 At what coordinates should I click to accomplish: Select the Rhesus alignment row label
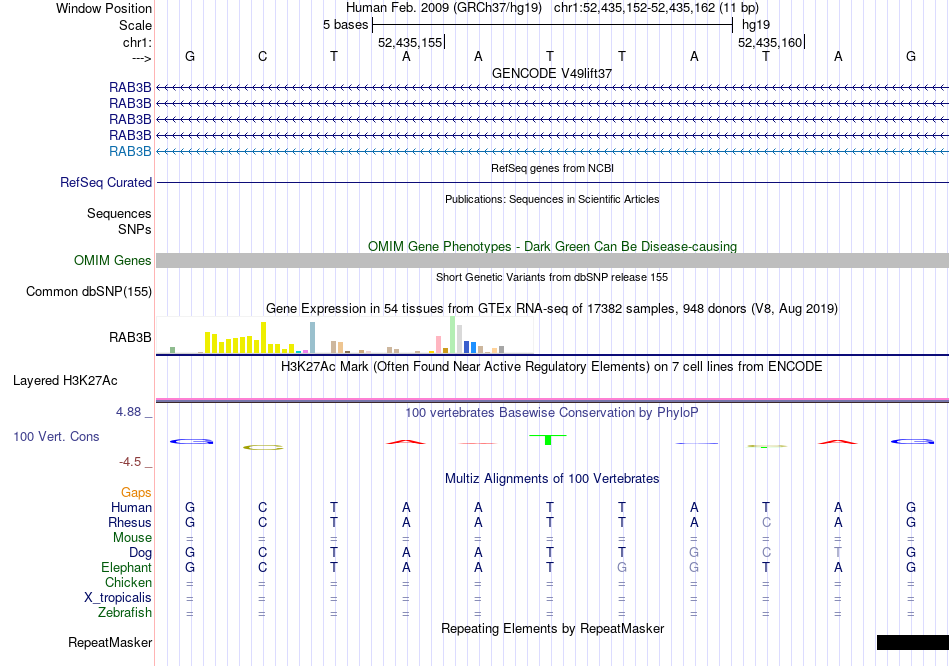click(130, 522)
